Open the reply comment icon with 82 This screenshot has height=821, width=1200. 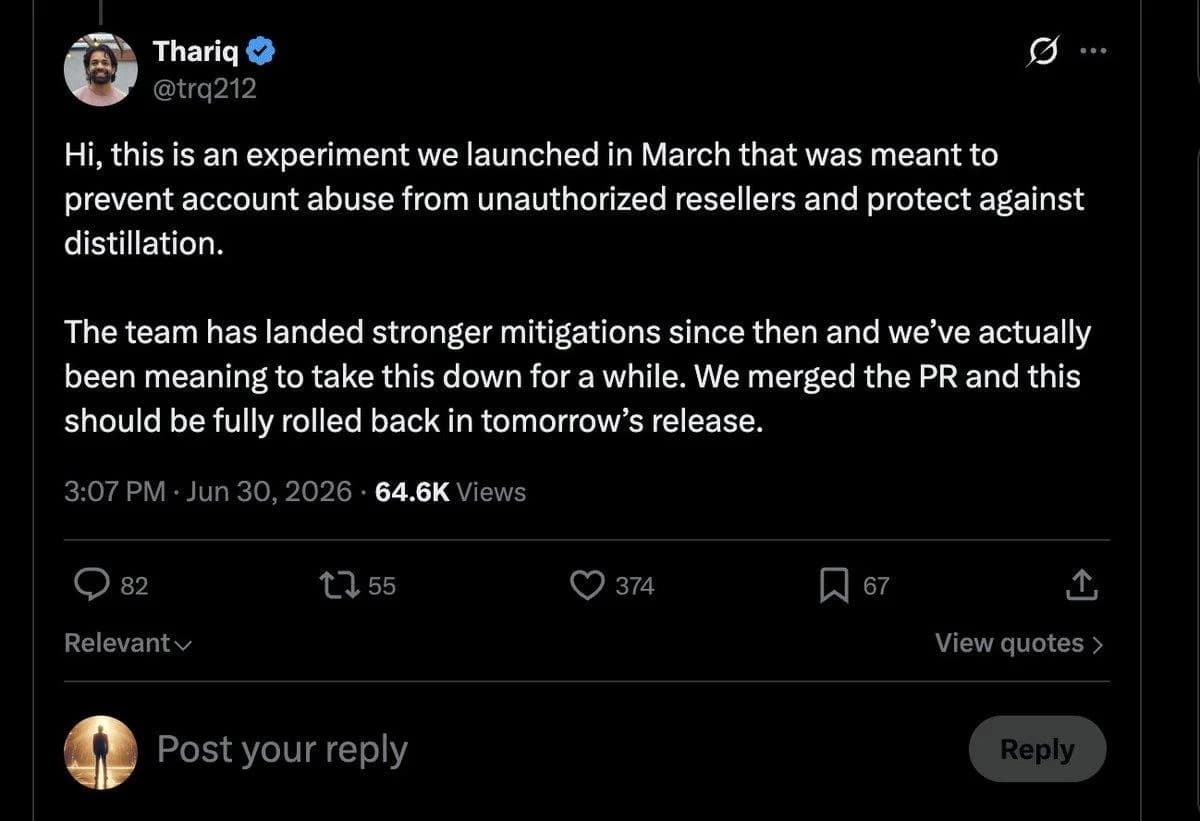pyautogui.click(x=92, y=586)
